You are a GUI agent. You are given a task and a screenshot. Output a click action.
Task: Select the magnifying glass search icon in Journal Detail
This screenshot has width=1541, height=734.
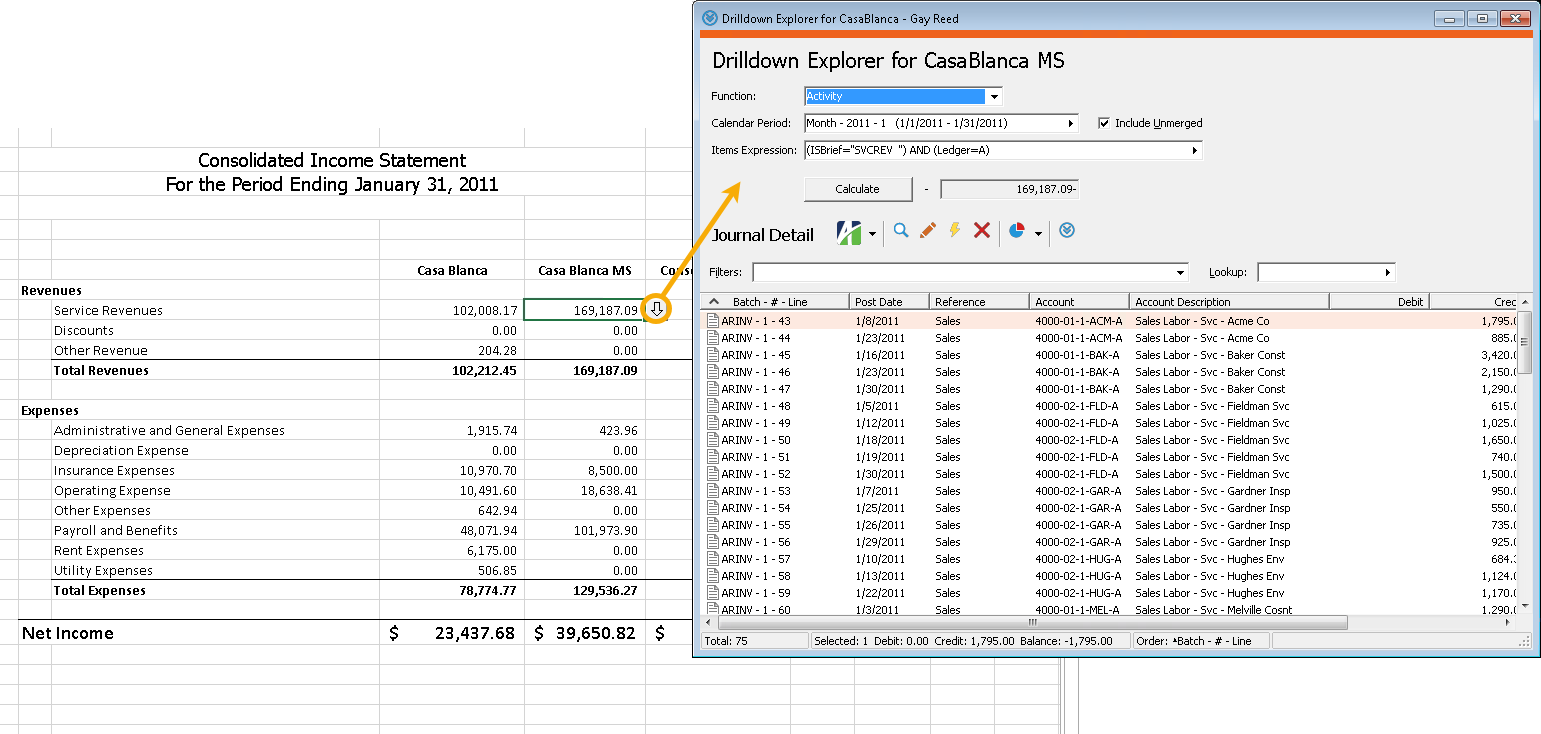point(901,230)
